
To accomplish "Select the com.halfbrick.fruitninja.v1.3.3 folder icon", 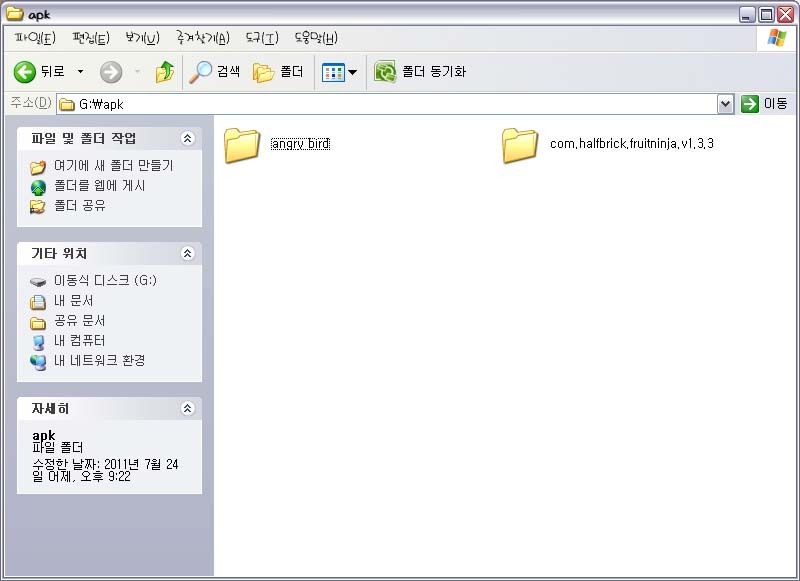I will tap(519, 145).
